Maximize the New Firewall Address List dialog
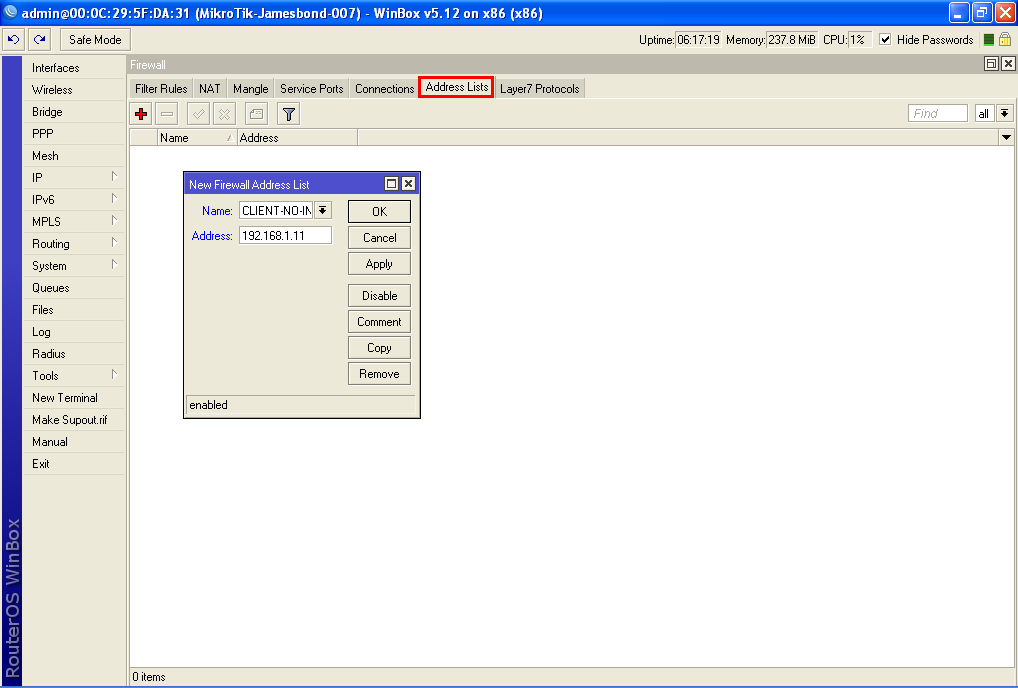This screenshot has width=1018, height=688. click(x=391, y=184)
